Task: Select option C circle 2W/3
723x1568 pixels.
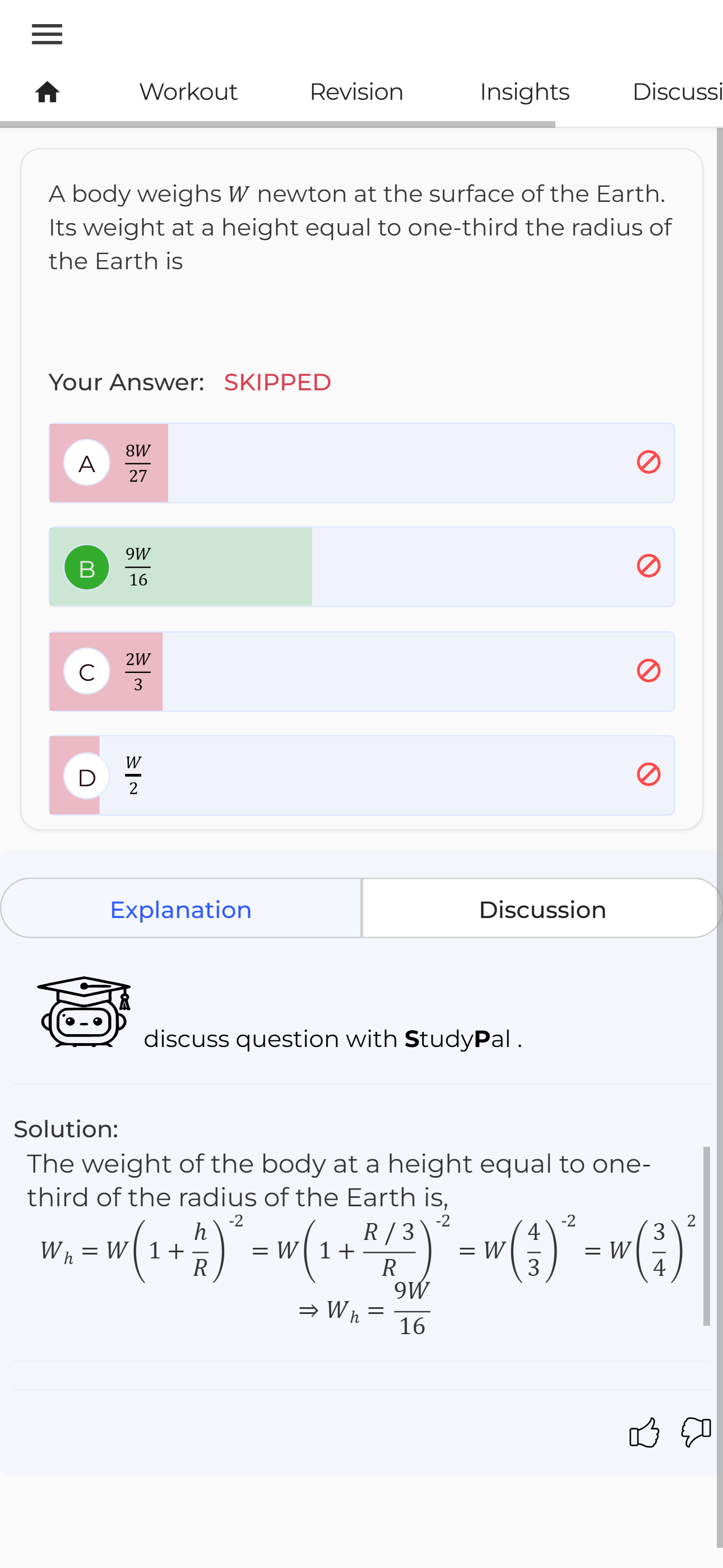Action: coord(87,671)
